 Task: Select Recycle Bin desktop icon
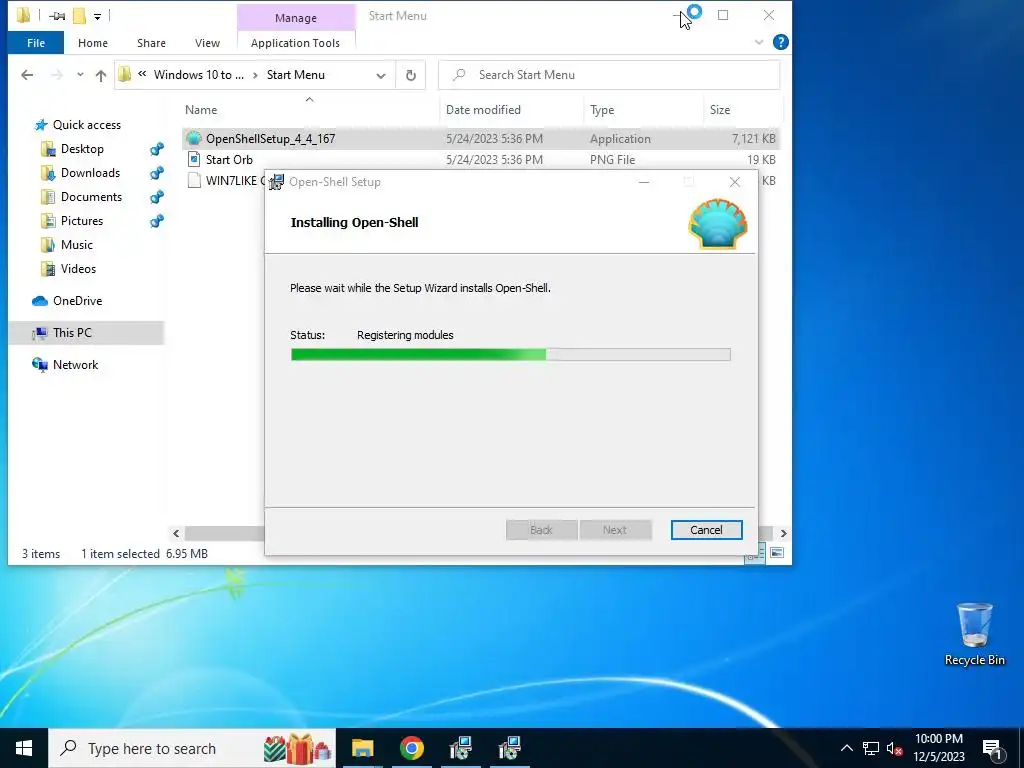(x=974, y=634)
